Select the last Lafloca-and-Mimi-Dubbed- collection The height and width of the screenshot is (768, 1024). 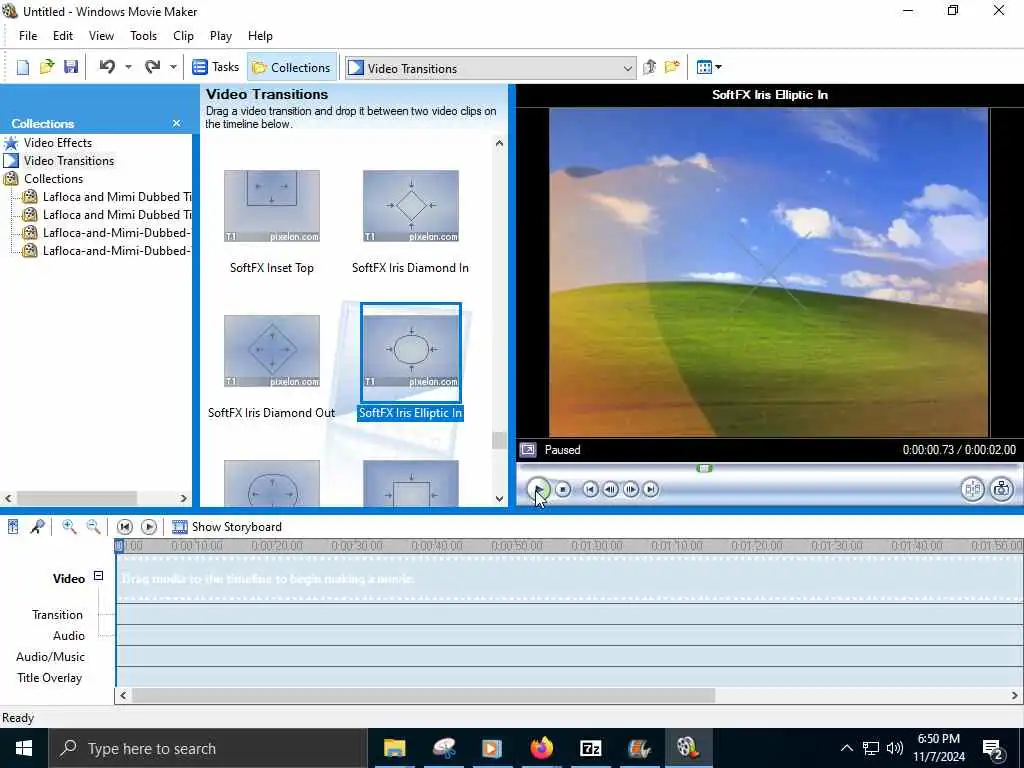coord(116,251)
